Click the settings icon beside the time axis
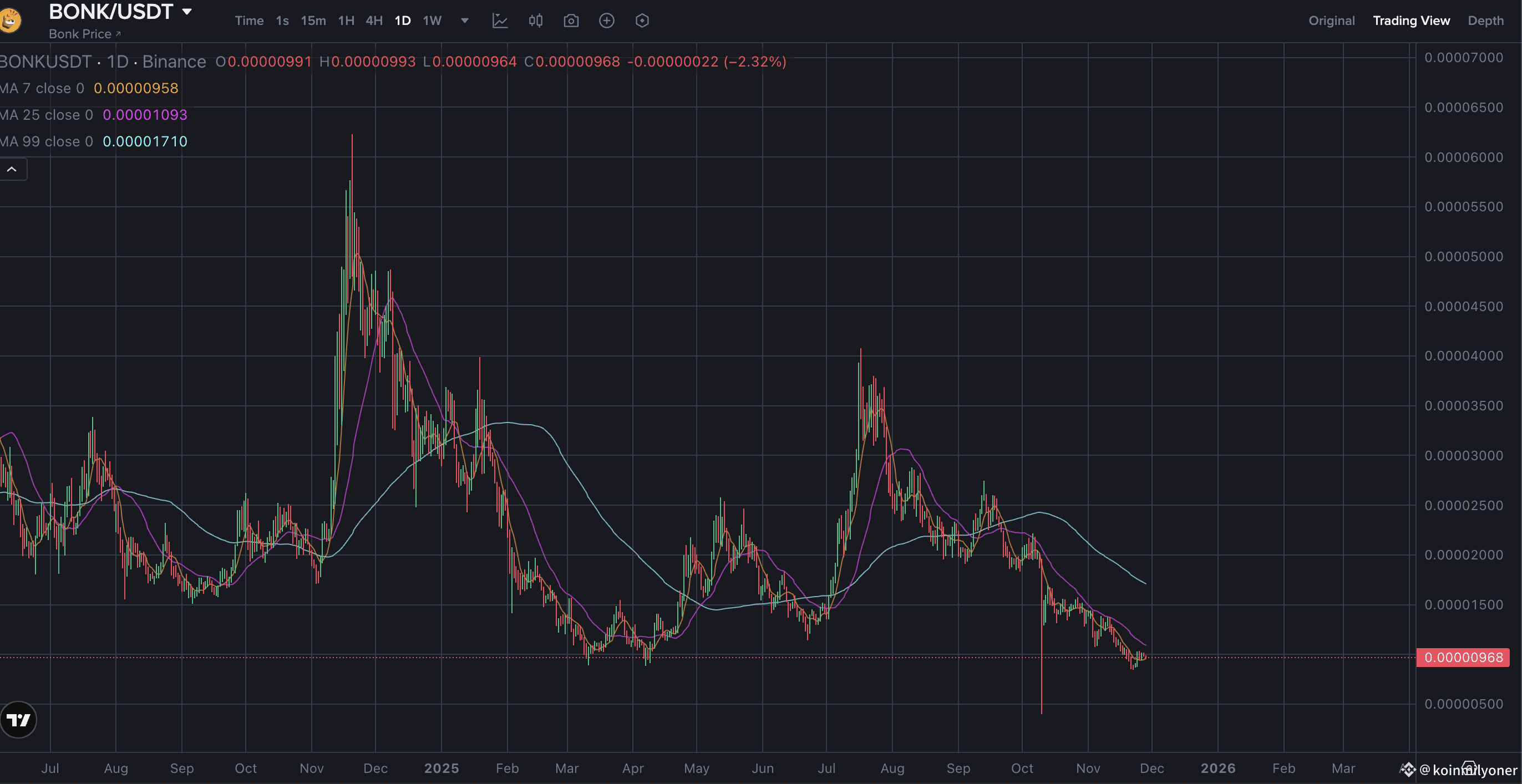The height and width of the screenshot is (784, 1522). point(1469,768)
